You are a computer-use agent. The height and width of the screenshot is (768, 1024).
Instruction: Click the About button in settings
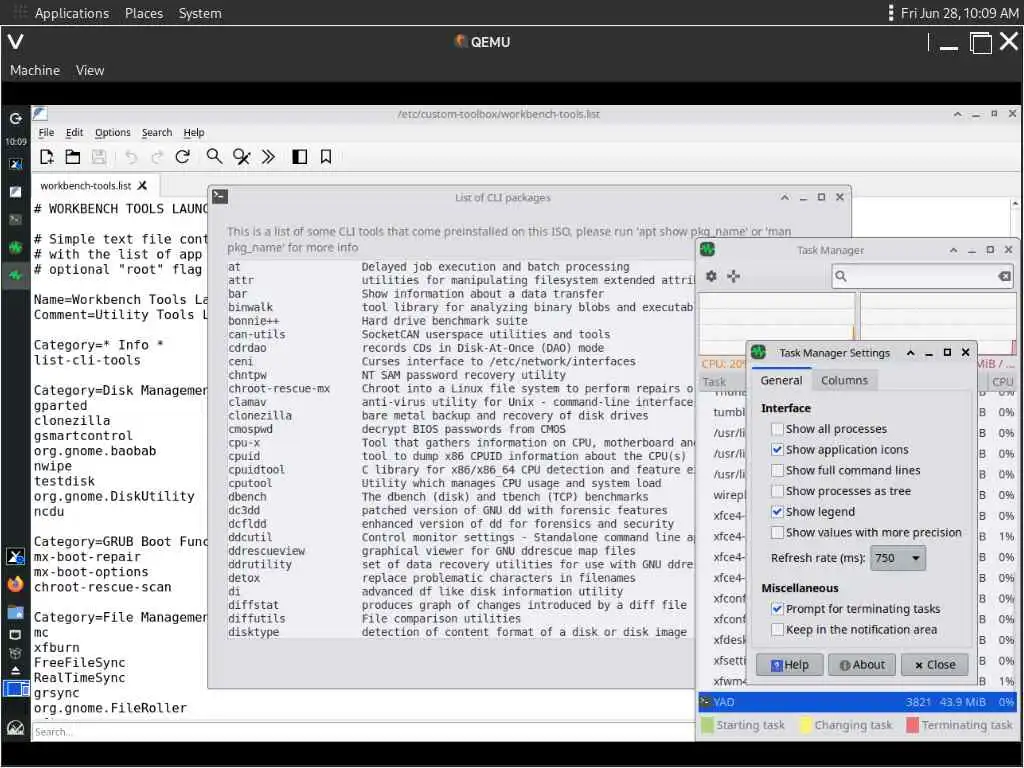[x=862, y=665]
